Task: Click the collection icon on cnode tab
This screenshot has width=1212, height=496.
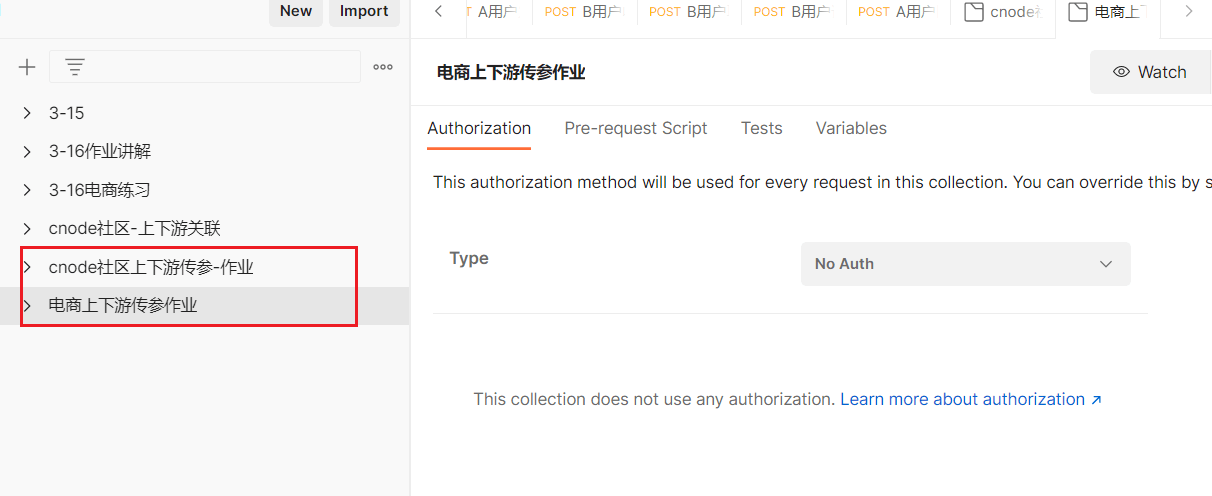Action: click(972, 12)
